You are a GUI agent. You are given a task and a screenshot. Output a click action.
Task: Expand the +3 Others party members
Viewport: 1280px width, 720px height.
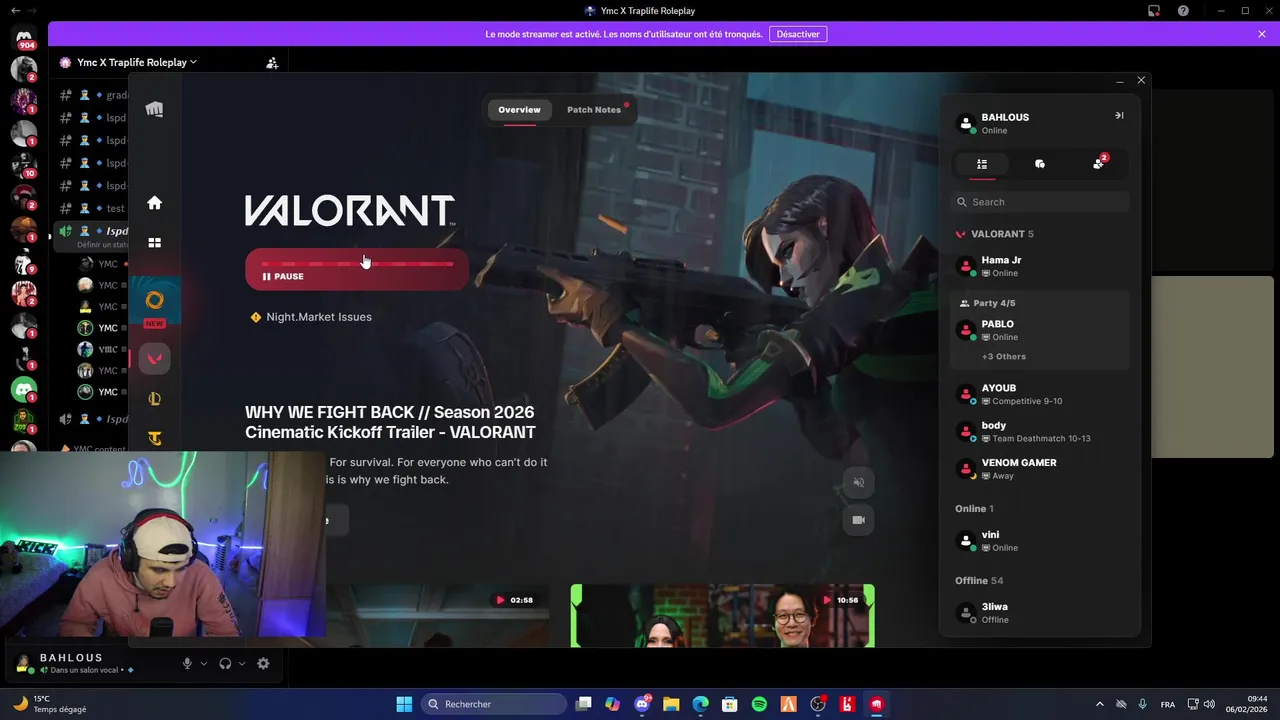tap(1004, 356)
